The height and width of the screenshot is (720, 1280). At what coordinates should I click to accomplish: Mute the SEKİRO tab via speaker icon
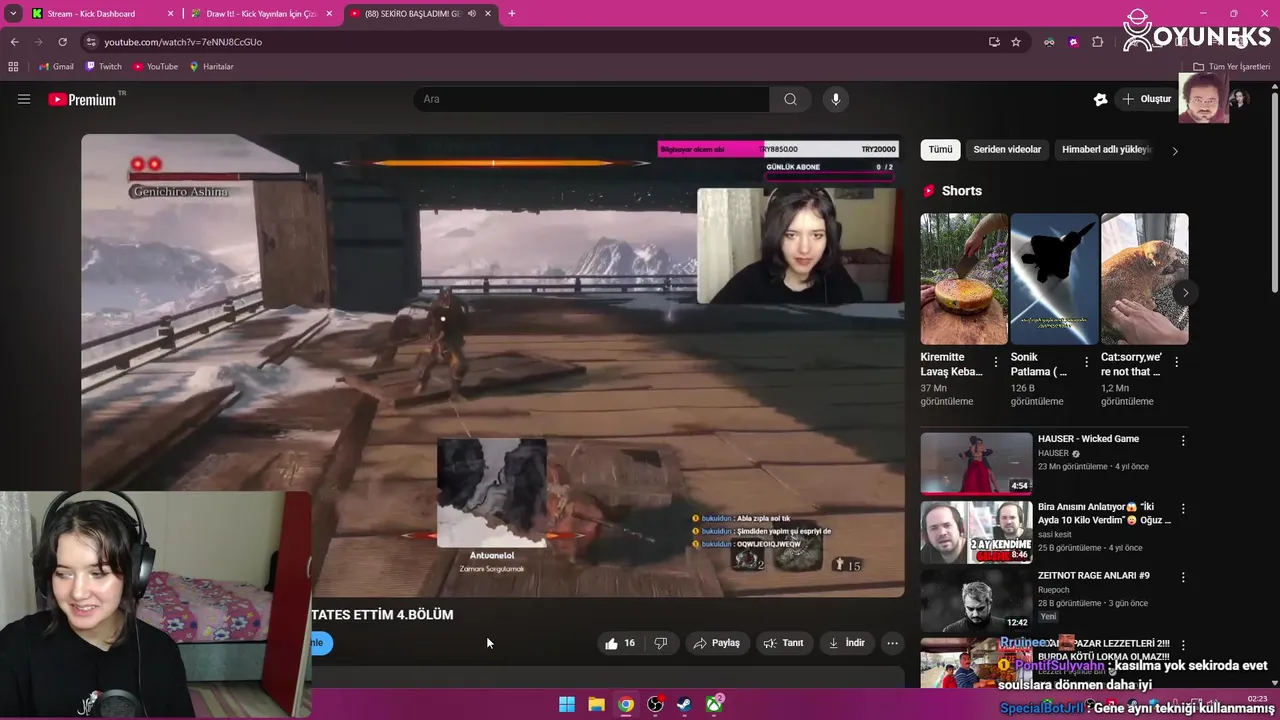tap(471, 14)
